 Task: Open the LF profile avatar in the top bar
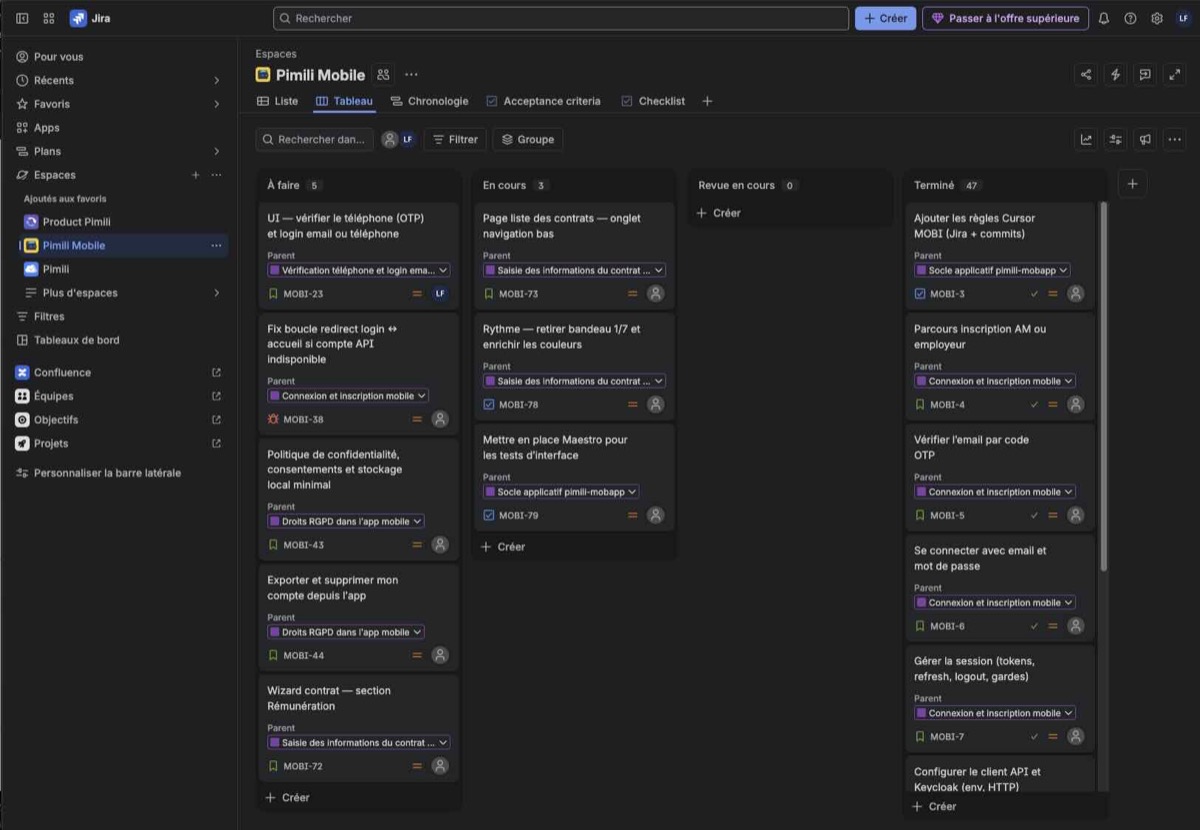point(1183,18)
